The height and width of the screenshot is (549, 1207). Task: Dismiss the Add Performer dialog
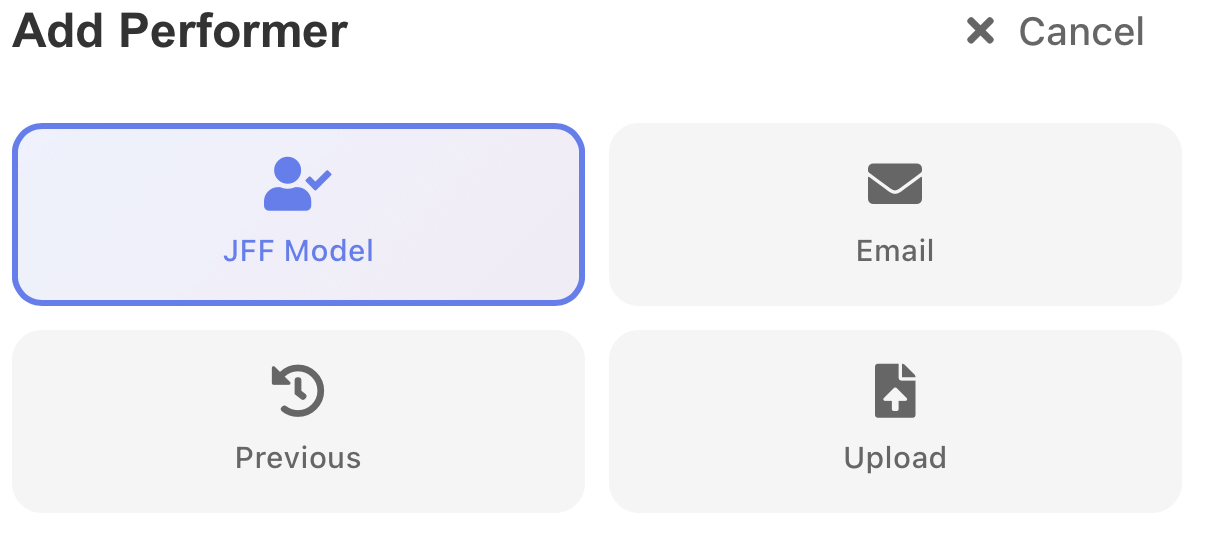pyautogui.click(x=1055, y=32)
